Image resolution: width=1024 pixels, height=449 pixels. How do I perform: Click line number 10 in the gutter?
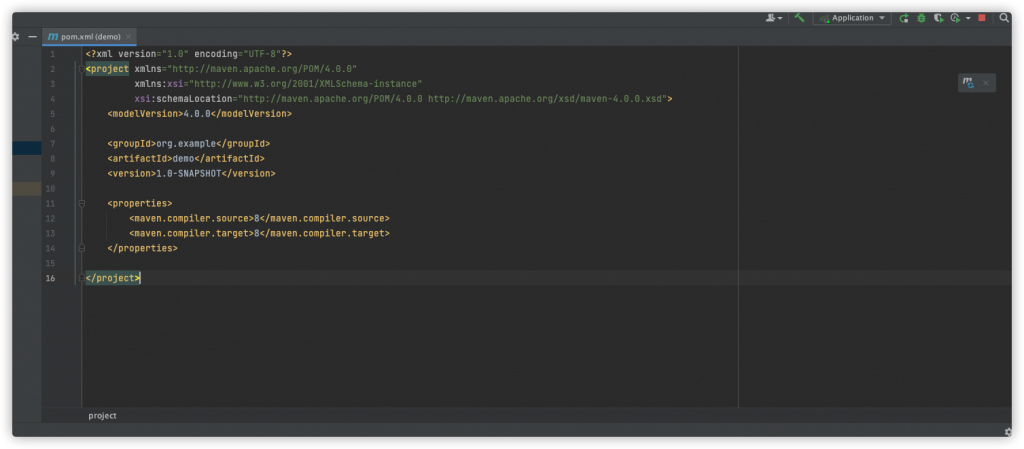tap(50, 188)
